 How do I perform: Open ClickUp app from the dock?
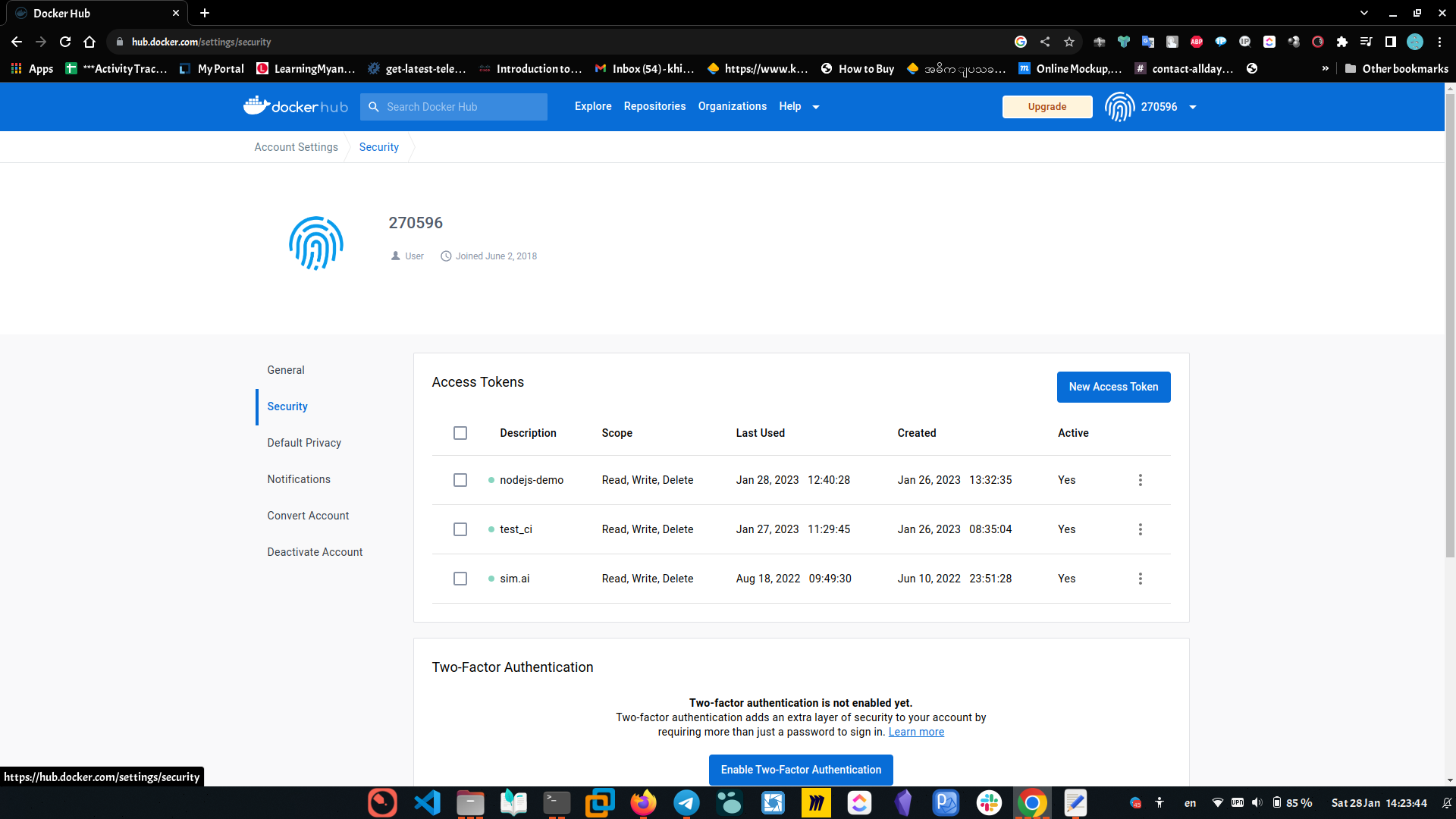859,802
